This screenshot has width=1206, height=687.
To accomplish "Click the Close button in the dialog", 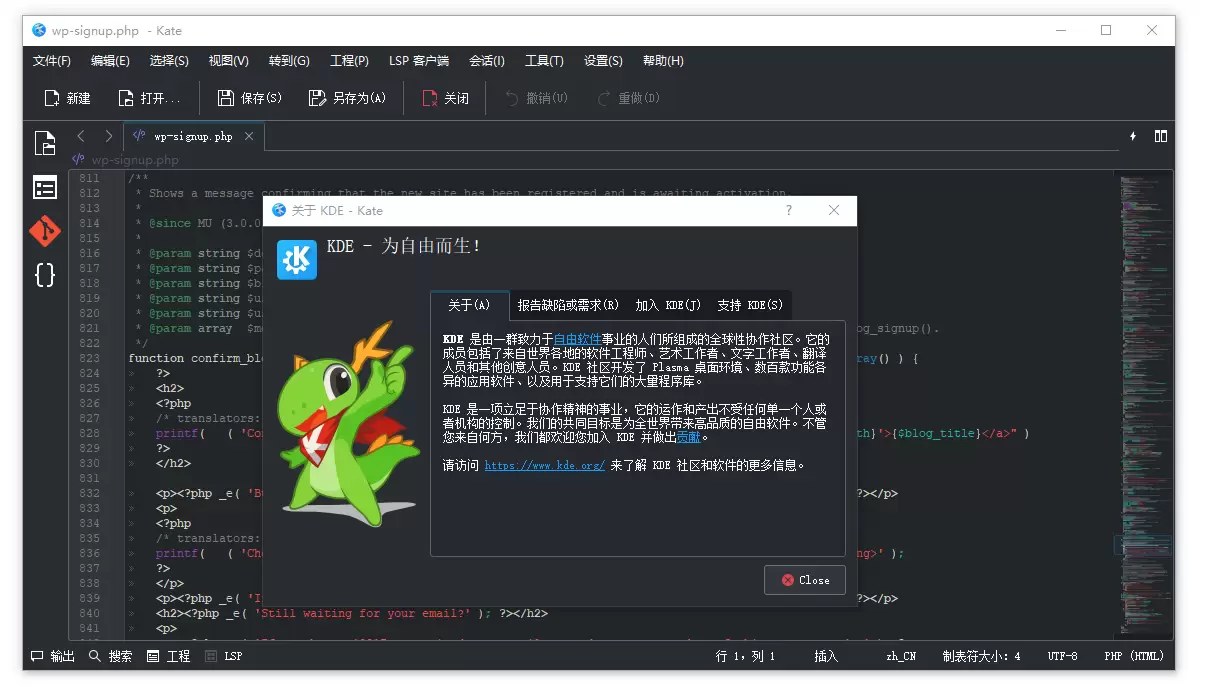I will point(805,580).
